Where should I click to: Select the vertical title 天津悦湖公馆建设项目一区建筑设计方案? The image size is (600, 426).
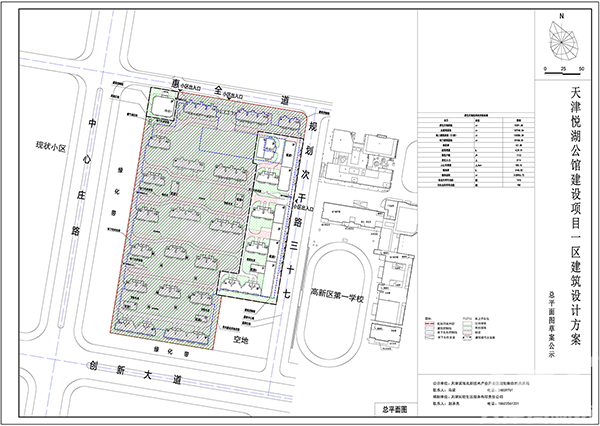click(576, 218)
